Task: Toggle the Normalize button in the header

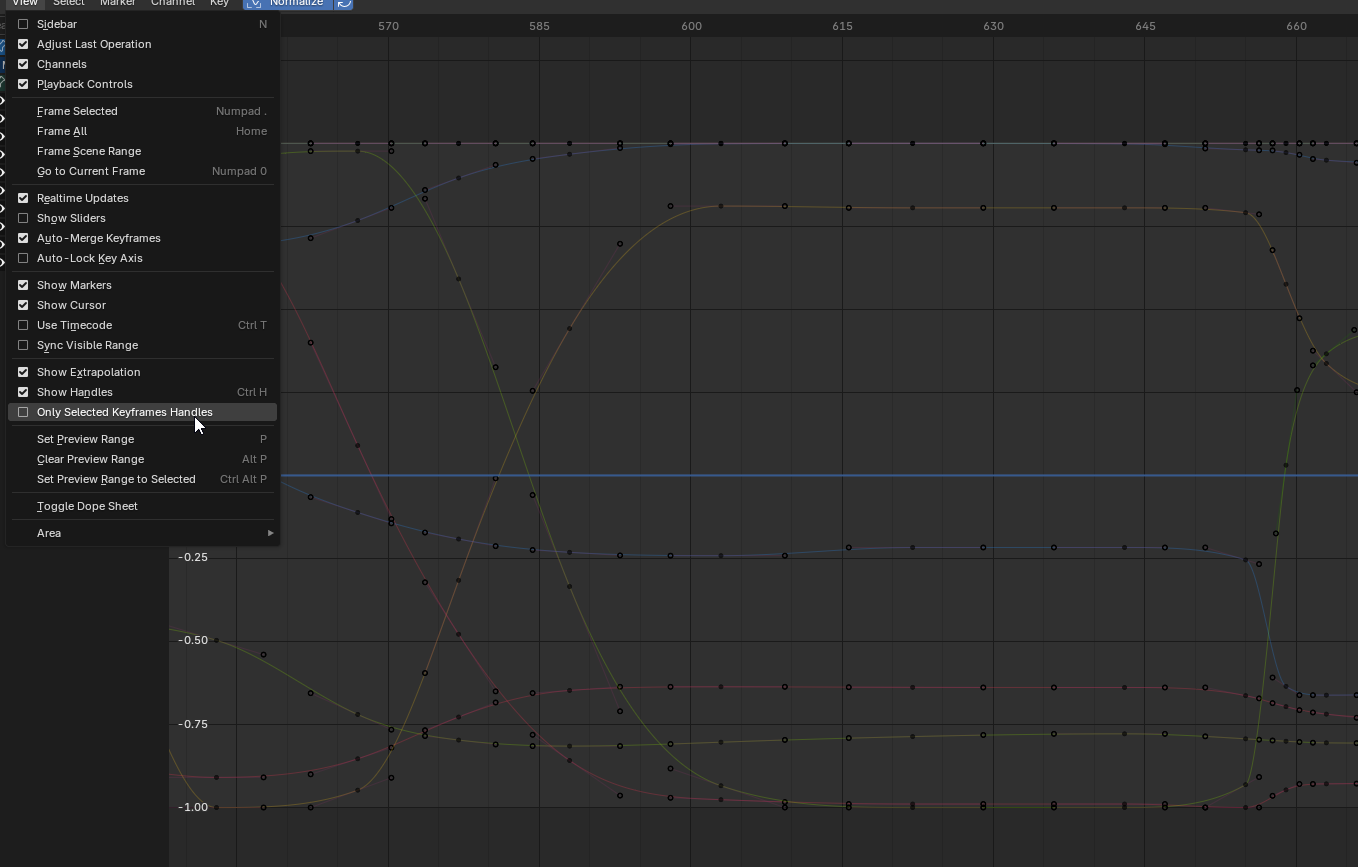Action: coord(287,3)
